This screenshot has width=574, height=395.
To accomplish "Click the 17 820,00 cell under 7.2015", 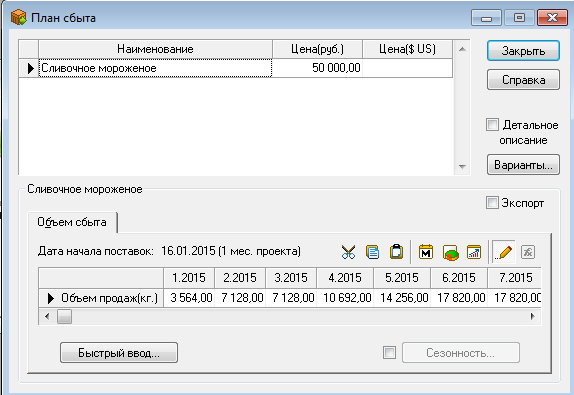I will (514, 298).
